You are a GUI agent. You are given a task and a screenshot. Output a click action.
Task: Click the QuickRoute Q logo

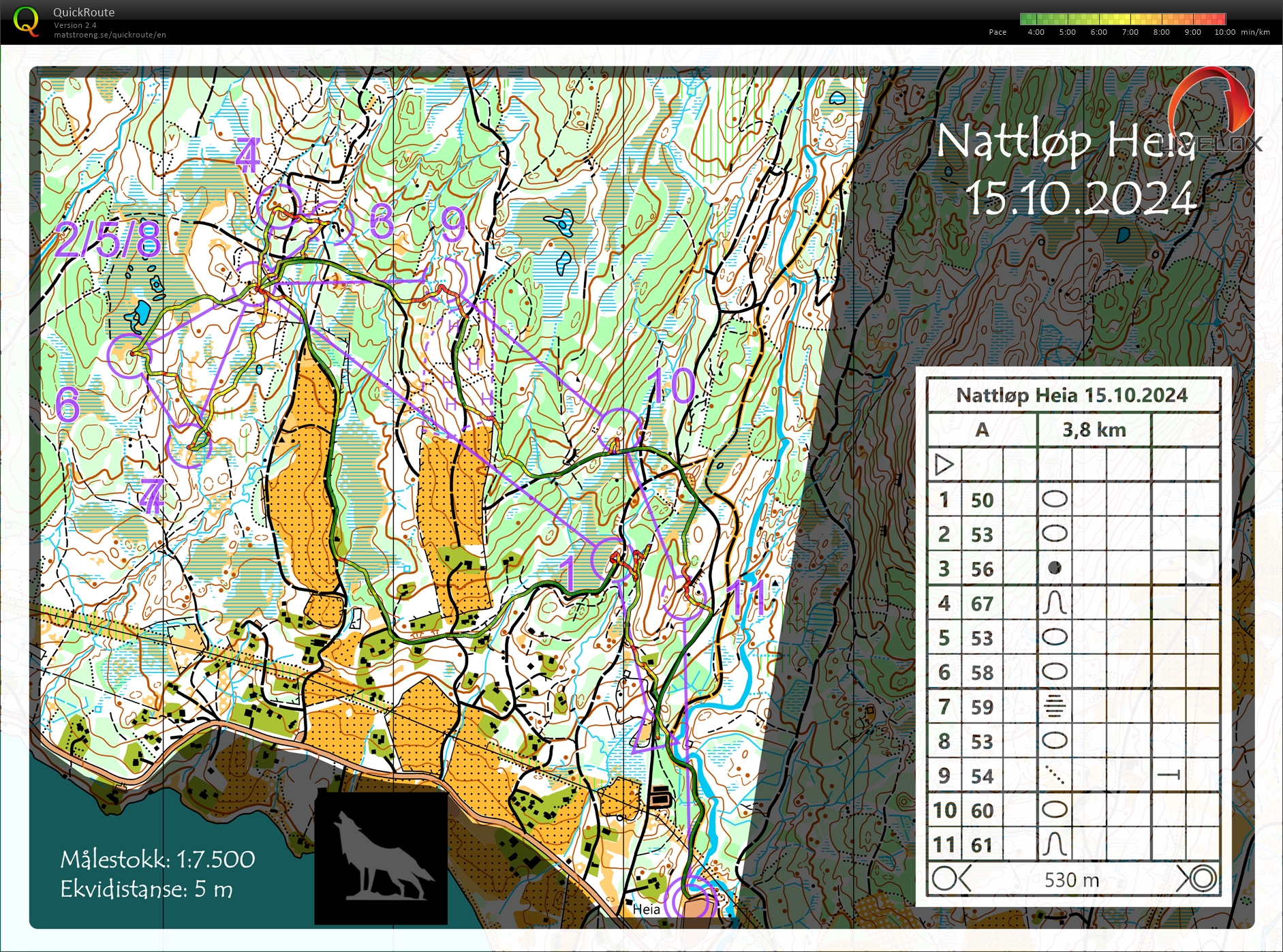coord(26,21)
